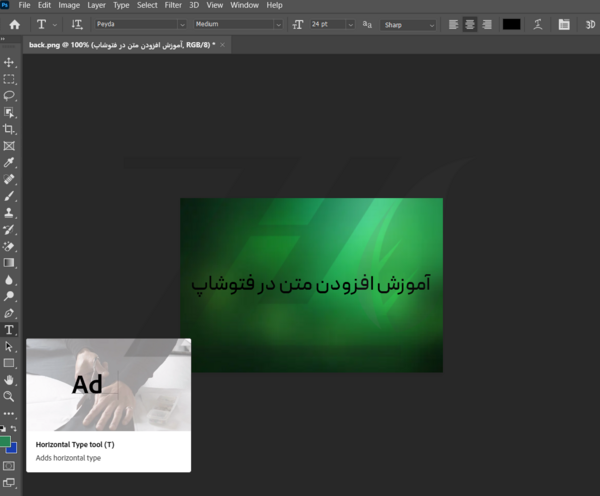Open the View menu
The width and height of the screenshot is (600, 496).
coord(215,5)
